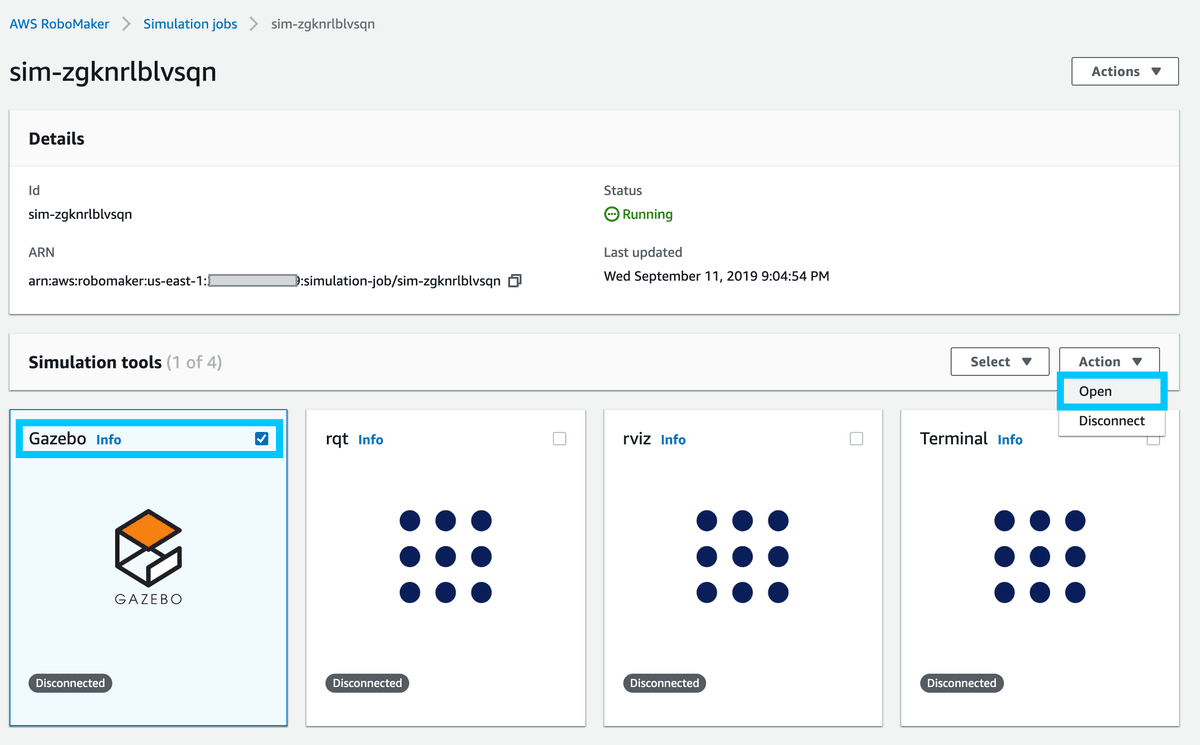This screenshot has height=745, width=1200.
Task: Expand the Actions dropdown at top
Action: pyautogui.click(x=1124, y=71)
